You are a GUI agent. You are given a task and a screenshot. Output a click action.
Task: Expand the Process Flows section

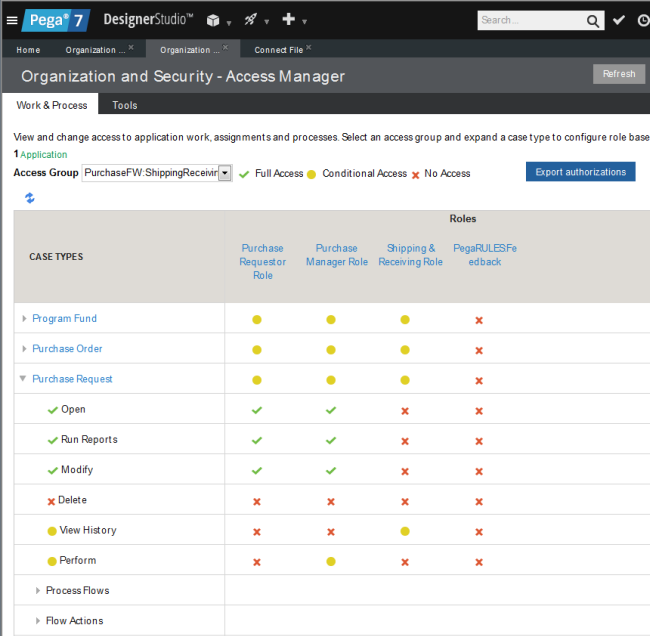tap(38, 591)
